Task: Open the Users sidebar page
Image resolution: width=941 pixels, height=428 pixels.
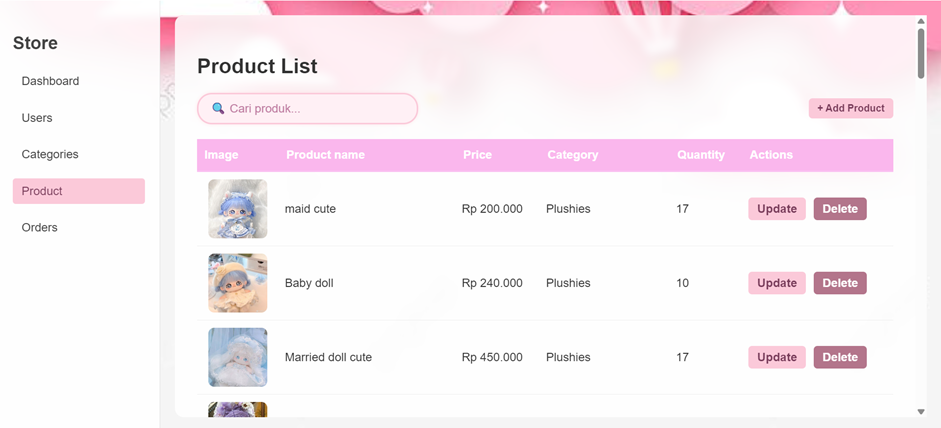Action: [x=37, y=118]
